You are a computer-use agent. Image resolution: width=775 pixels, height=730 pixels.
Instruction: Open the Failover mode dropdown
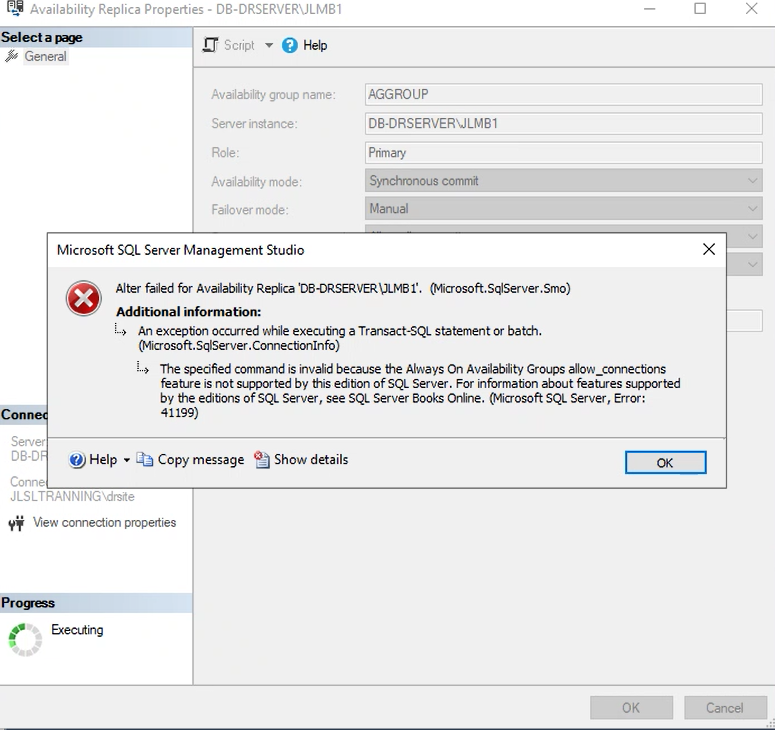(x=563, y=209)
